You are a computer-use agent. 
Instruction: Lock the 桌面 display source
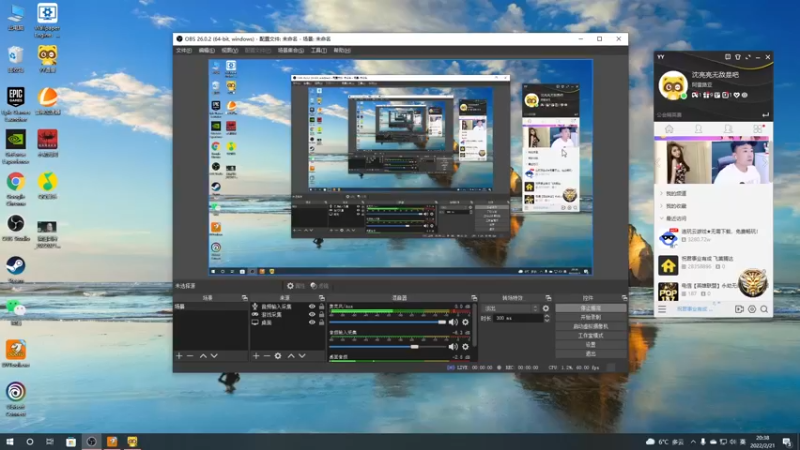321,322
